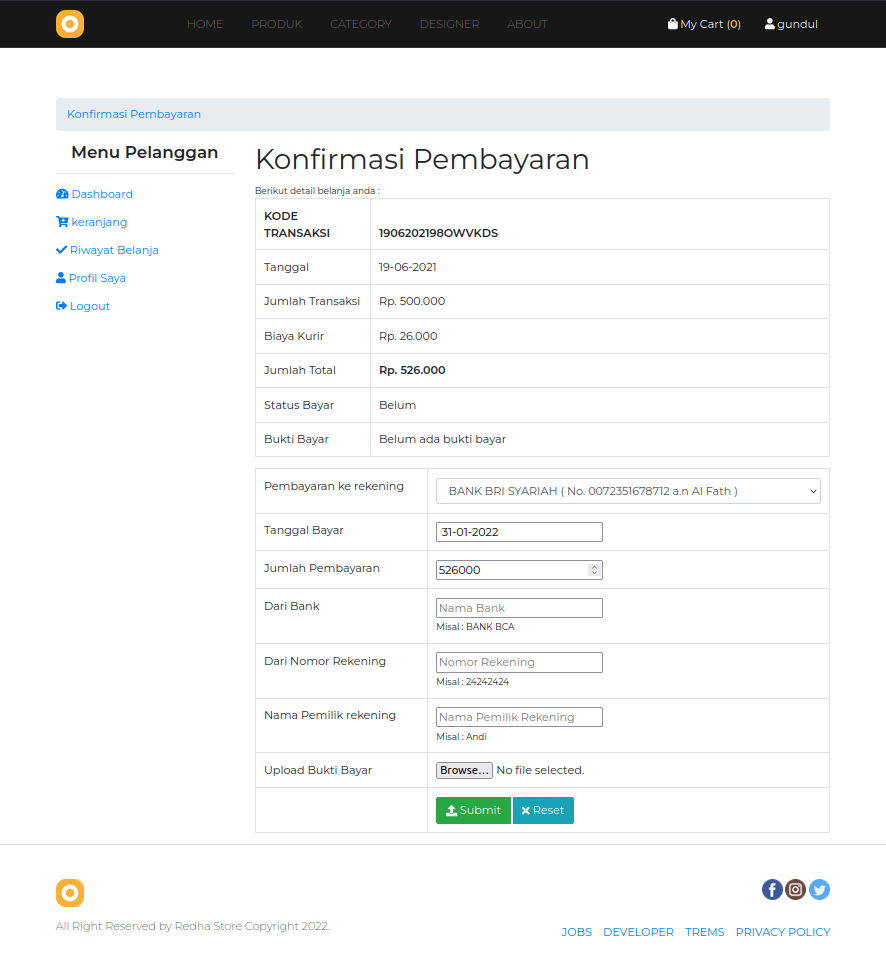
Task: Open the CATEGORY navigation menu
Action: tap(361, 23)
